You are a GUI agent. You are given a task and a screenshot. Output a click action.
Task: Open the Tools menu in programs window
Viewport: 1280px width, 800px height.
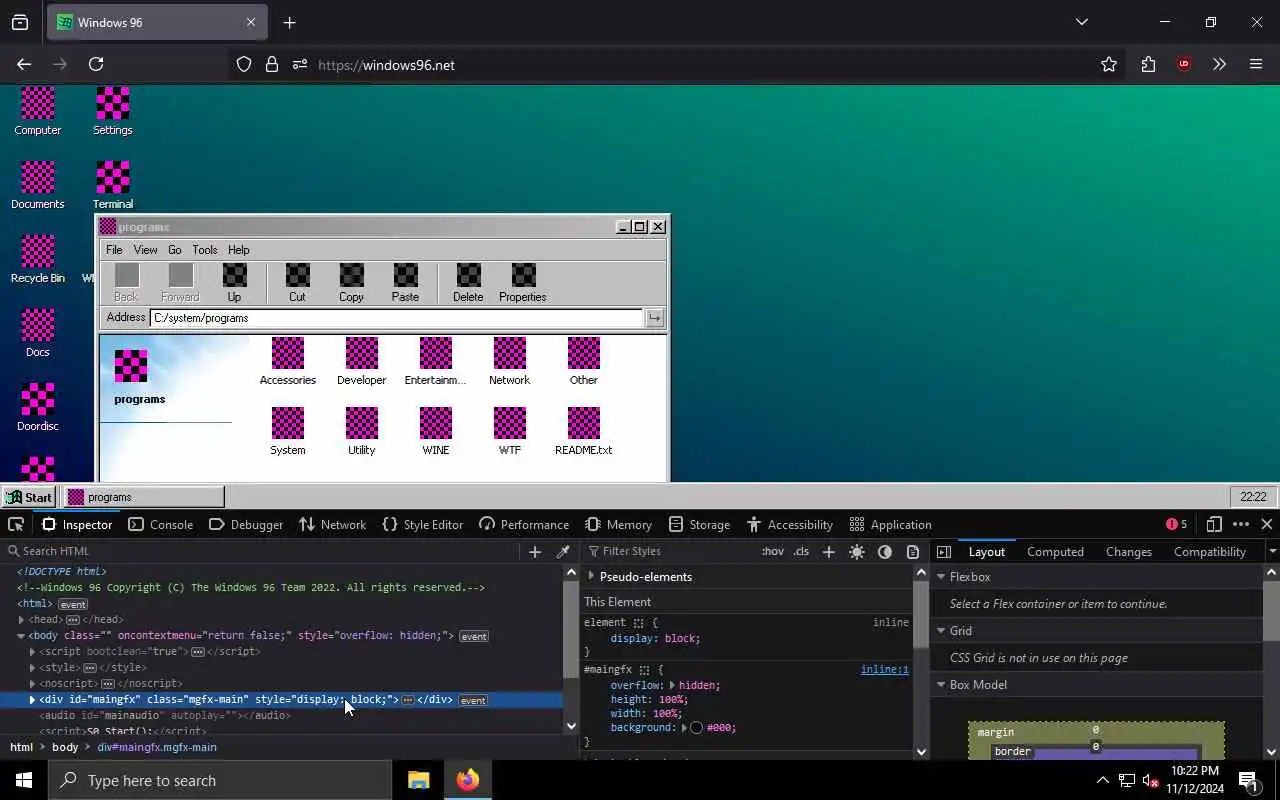click(x=205, y=250)
